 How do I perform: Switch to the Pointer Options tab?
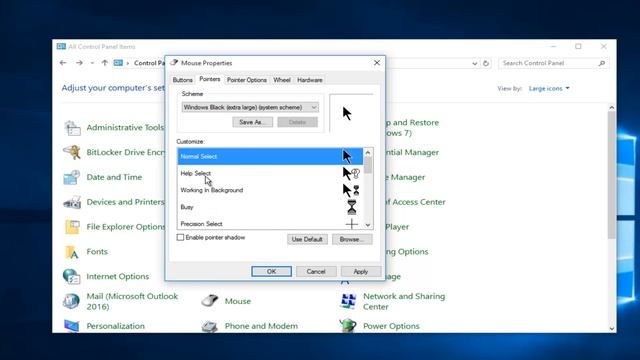click(x=247, y=80)
